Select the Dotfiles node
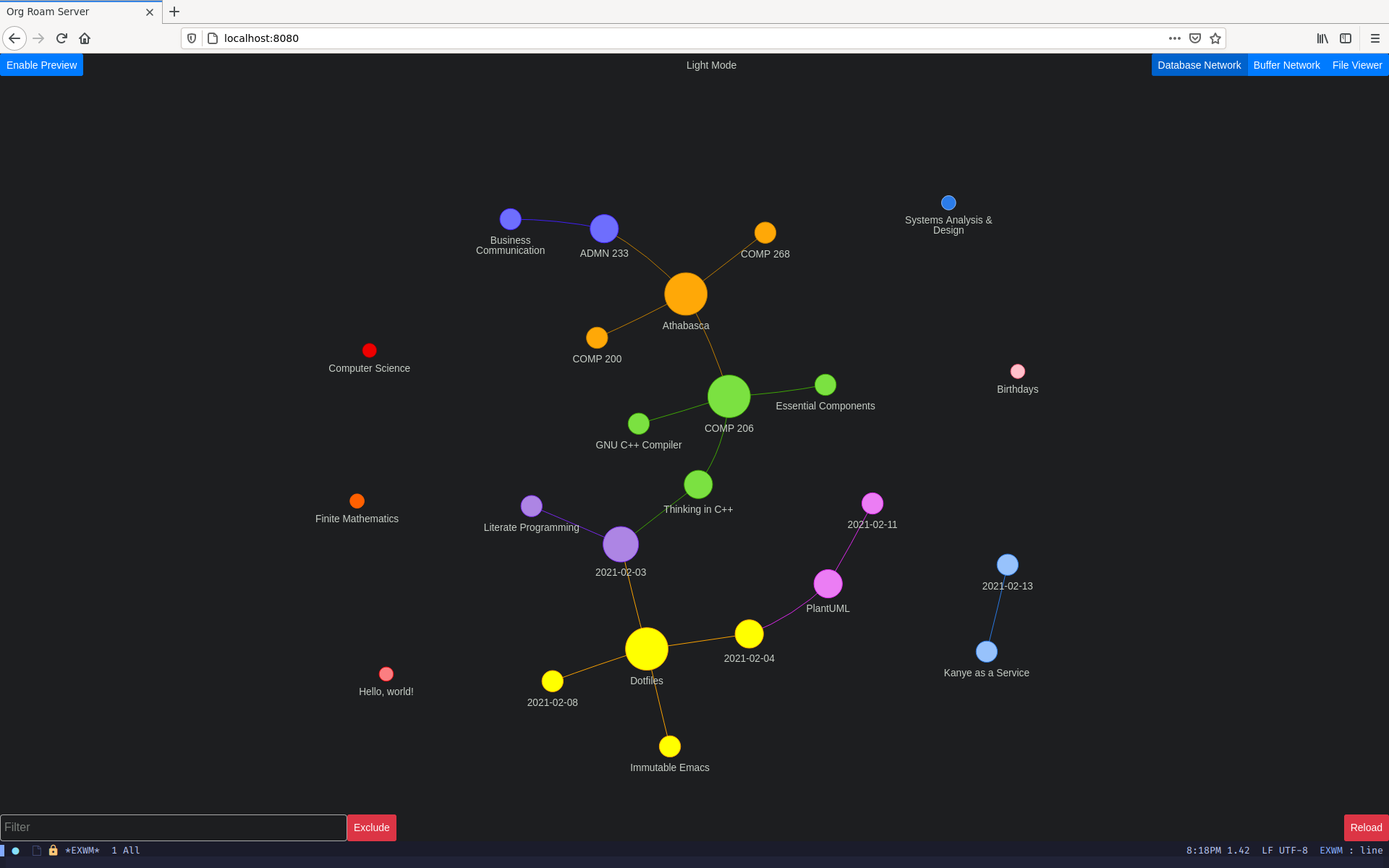This screenshot has width=1389, height=868. click(x=646, y=649)
